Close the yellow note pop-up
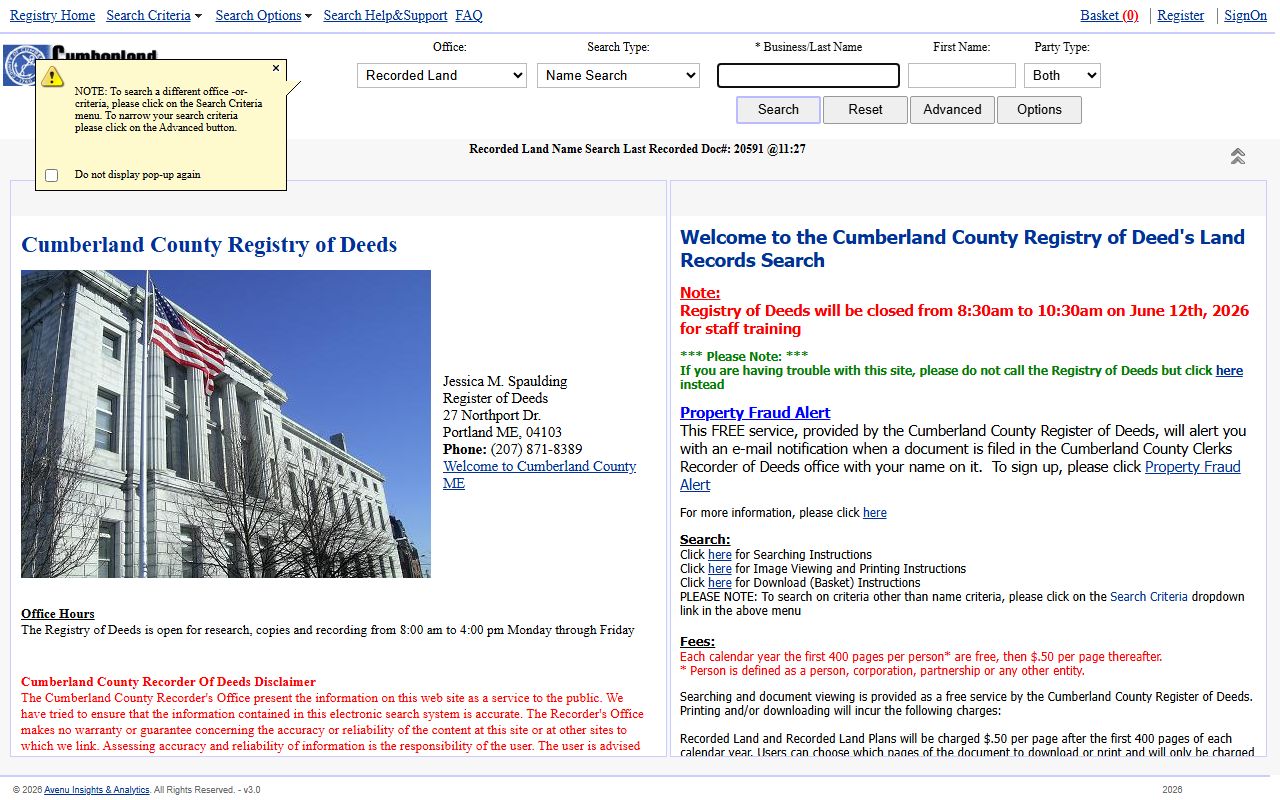 276,68
